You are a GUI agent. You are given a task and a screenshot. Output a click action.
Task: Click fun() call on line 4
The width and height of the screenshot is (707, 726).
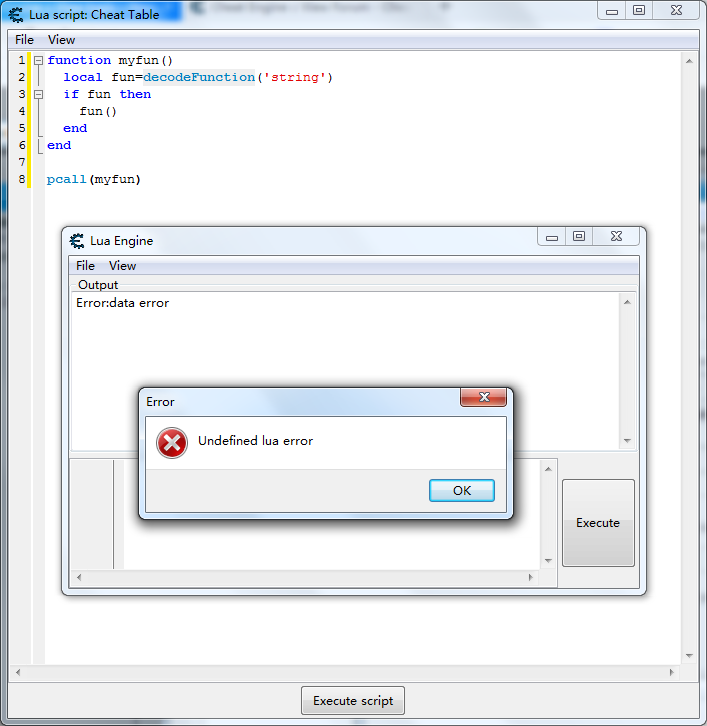(x=98, y=112)
